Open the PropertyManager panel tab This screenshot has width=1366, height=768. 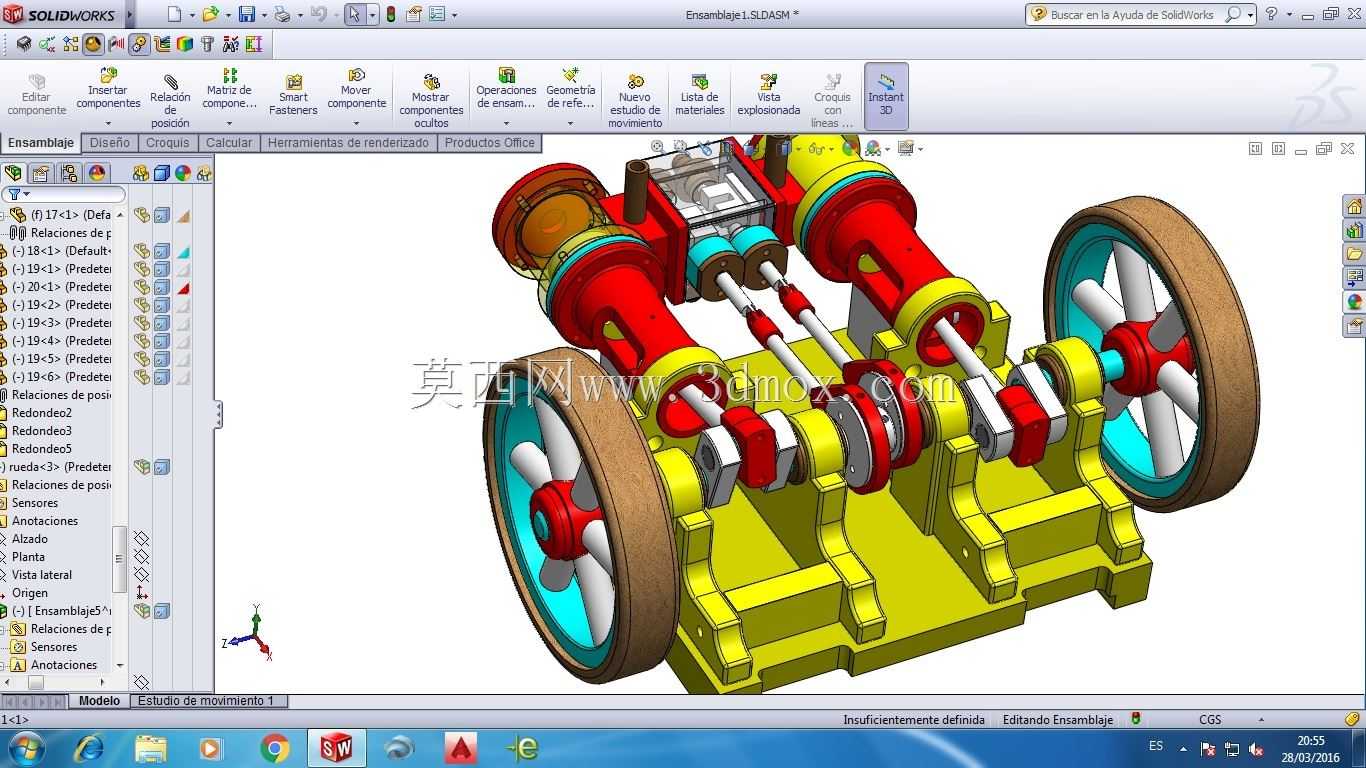41,173
